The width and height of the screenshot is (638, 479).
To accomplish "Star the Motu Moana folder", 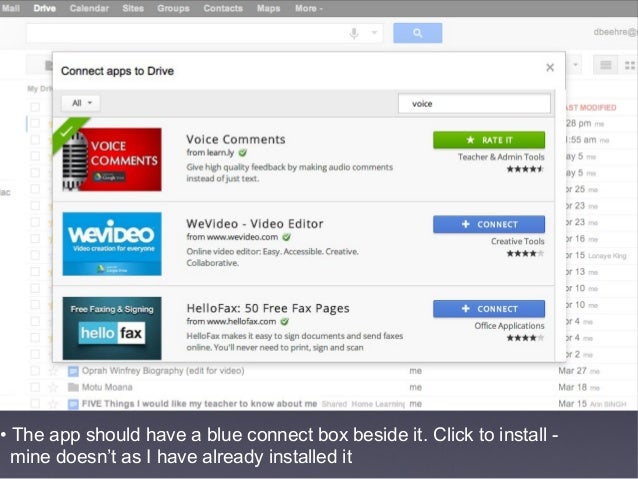I will click(x=53, y=387).
